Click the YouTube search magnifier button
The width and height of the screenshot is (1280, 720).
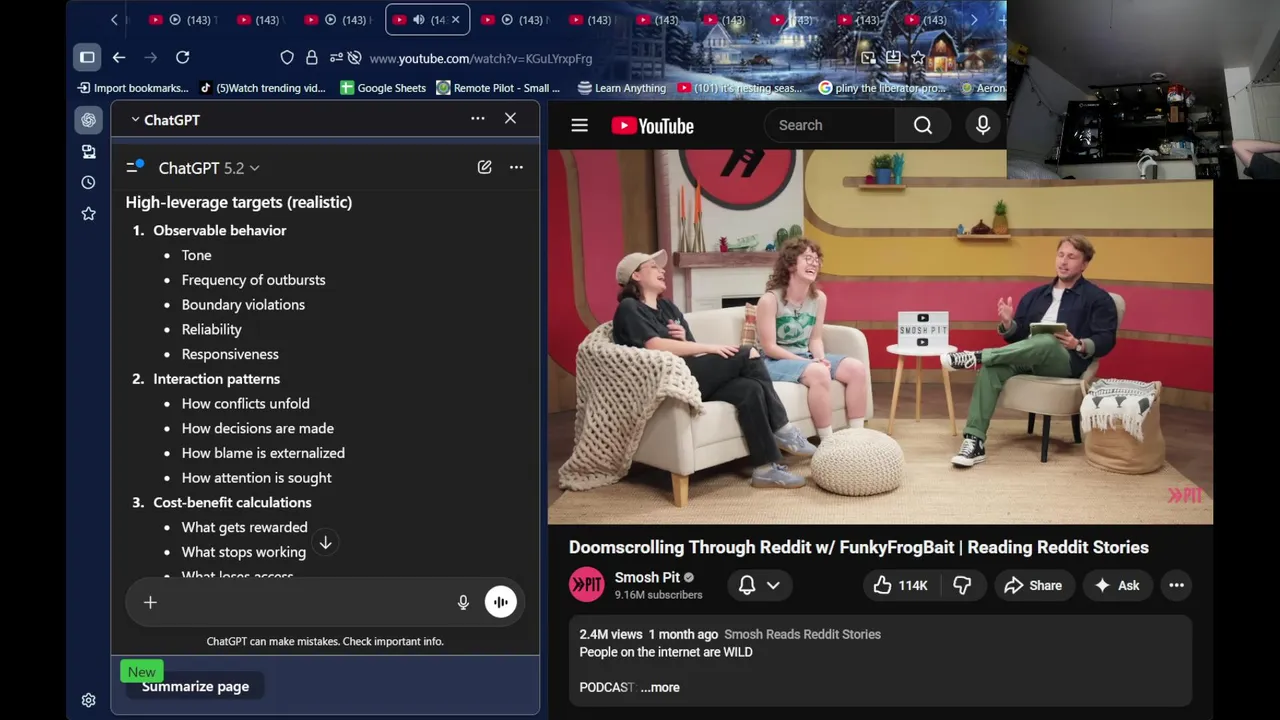pyautogui.click(x=922, y=125)
